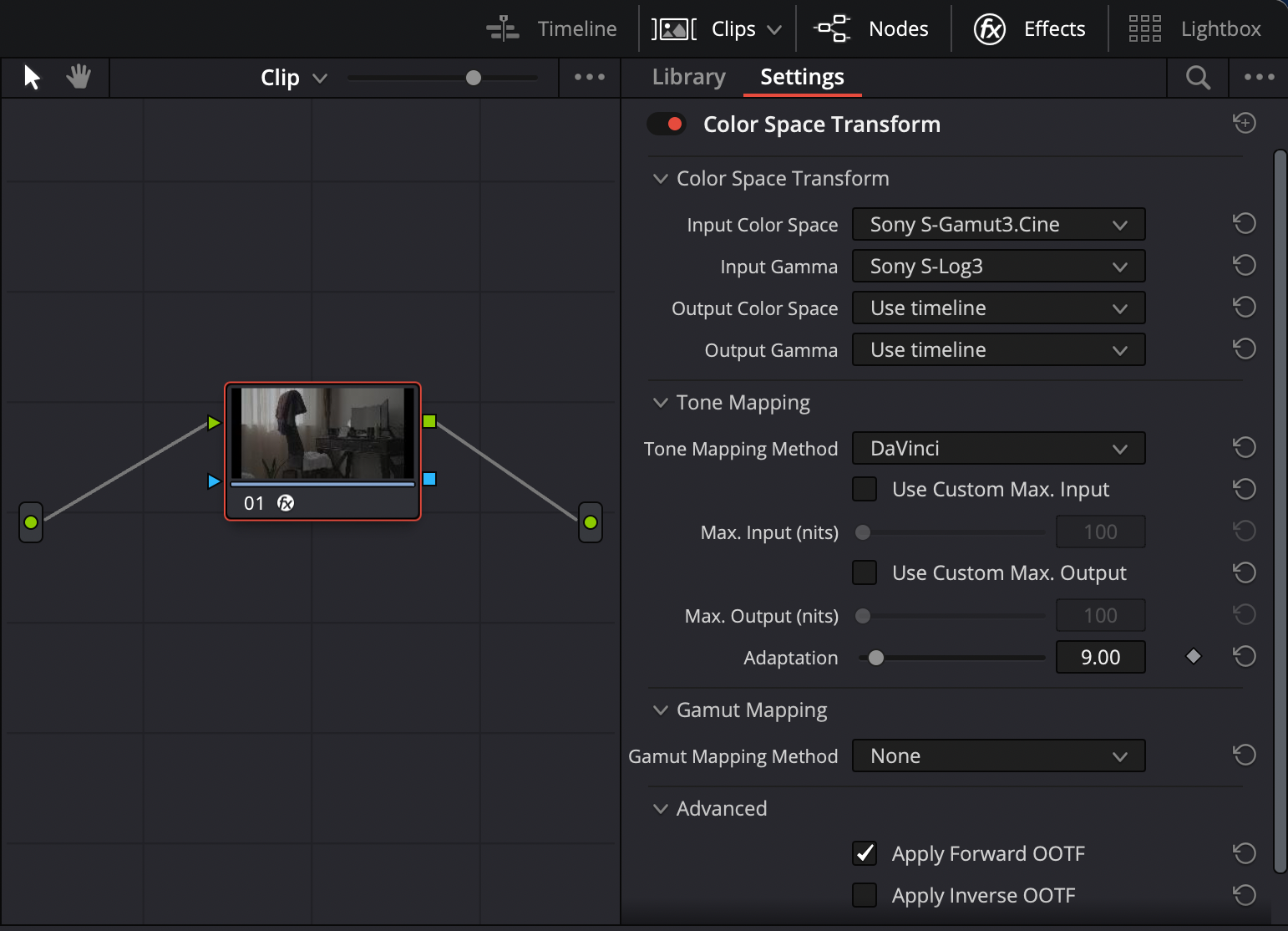1288x931 pixels.
Task: Open Input Color Space dropdown
Action: (998, 224)
